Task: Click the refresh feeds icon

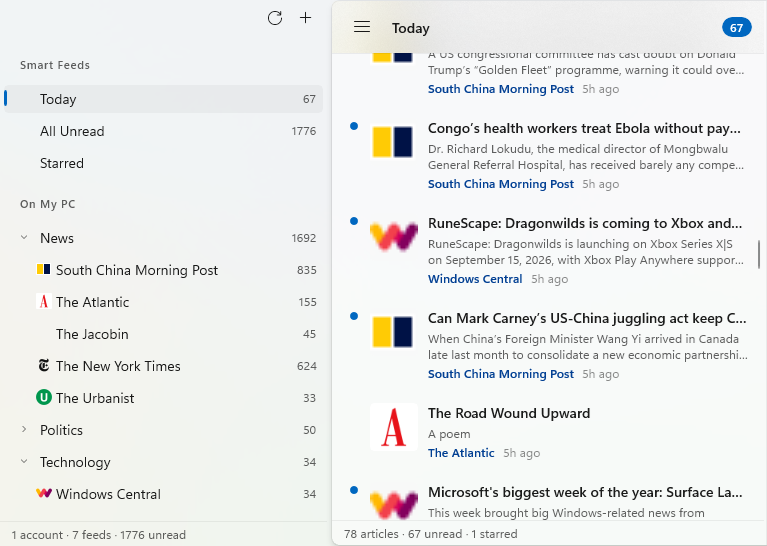Action: pos(275,18)
